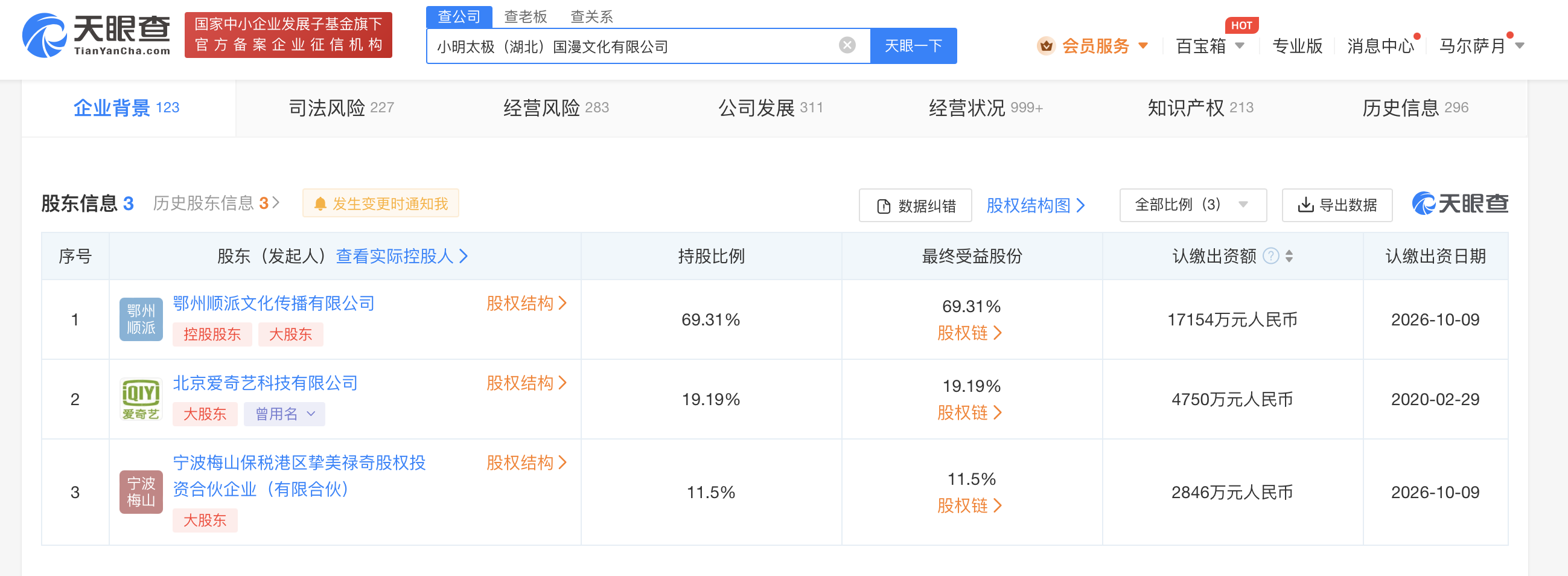Open the 全部比例 (3) dropdown
The width and height of the screenshot is (1568, 576).
[1192, 205]
